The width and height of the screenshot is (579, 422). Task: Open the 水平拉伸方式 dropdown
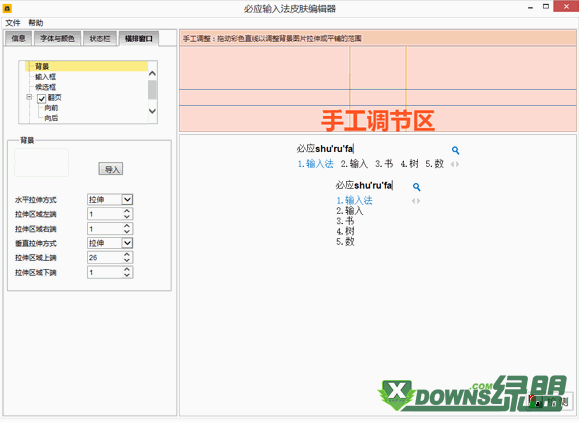click(127, 200)
